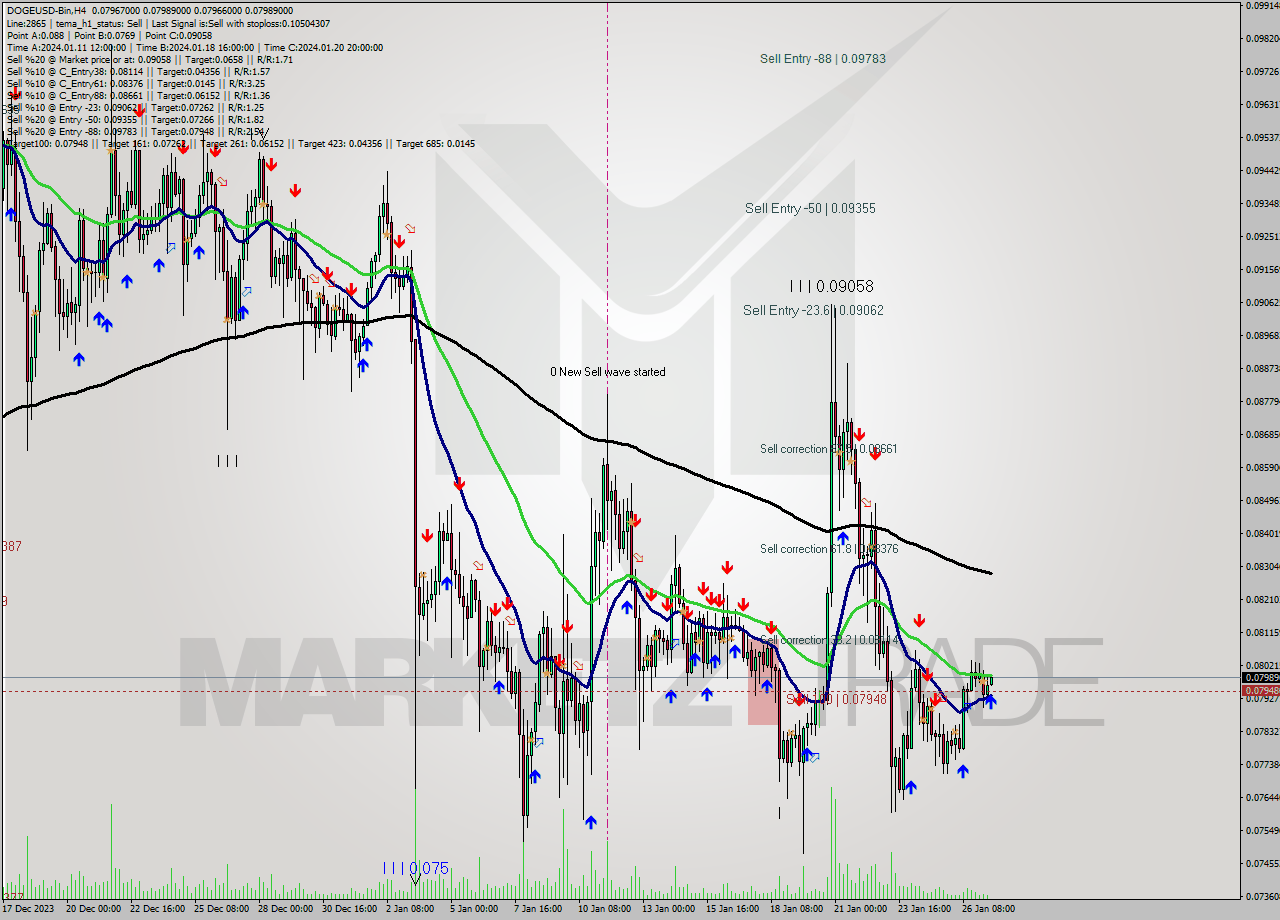The image size is (1280, 920).
Task: Click the 0.08779 price axis value
Action: (1262, 401)
